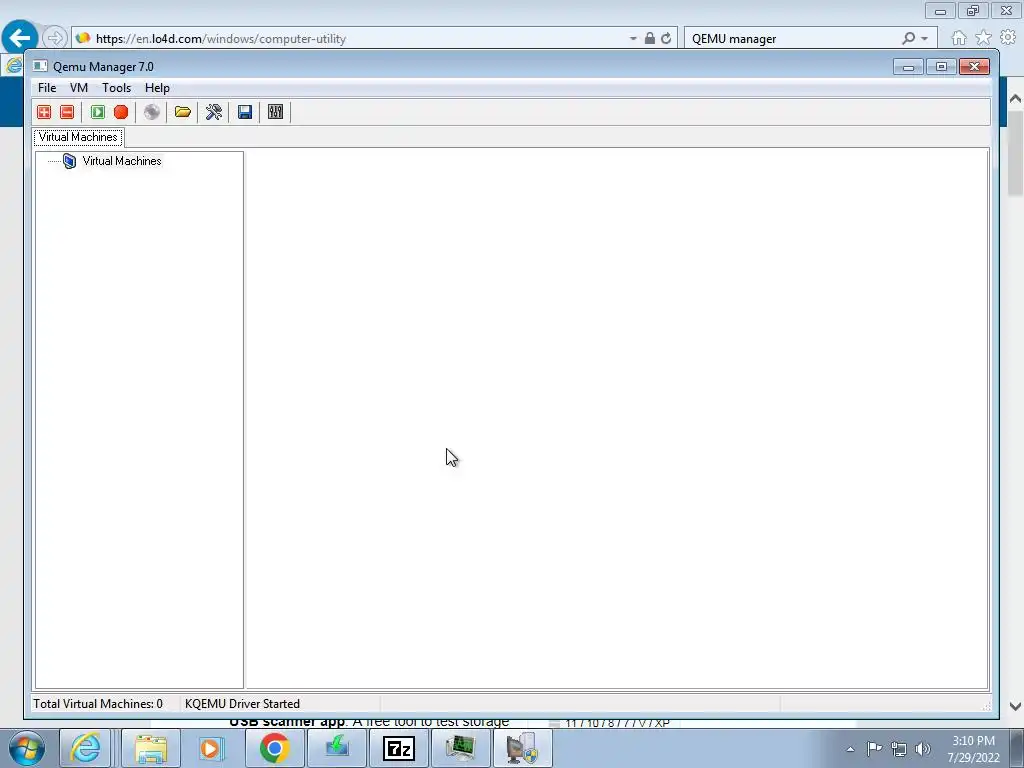1024x768 pixels.
Task: Click Total Virtual Machines: 0 status text
Action: point(98,704)
